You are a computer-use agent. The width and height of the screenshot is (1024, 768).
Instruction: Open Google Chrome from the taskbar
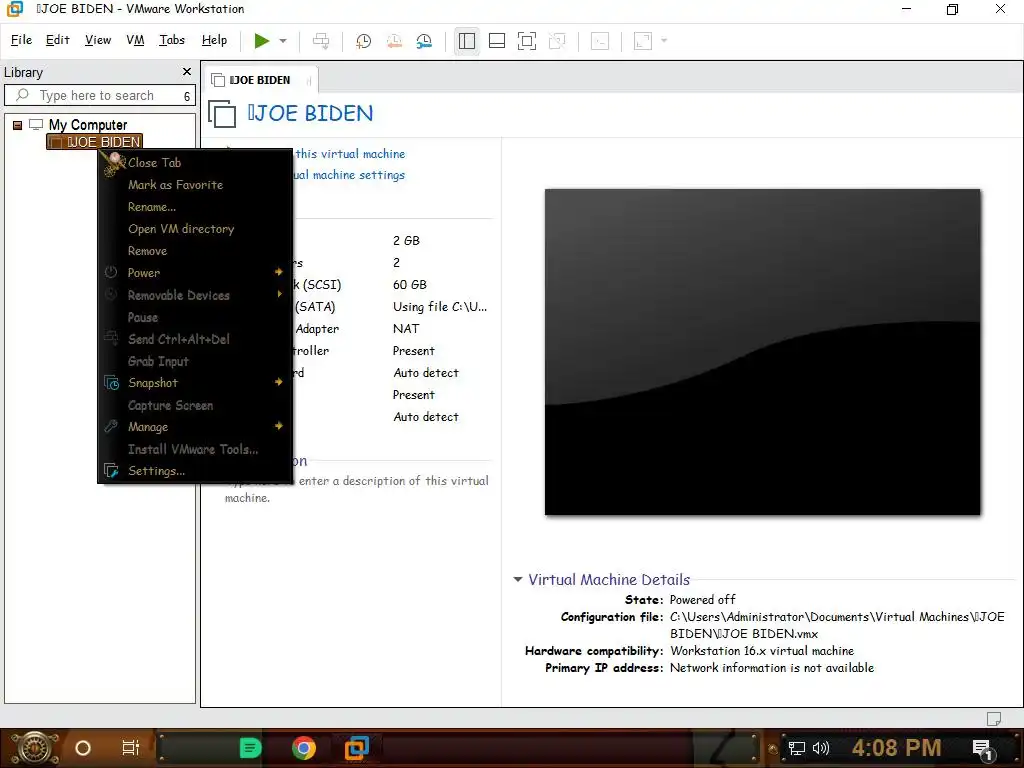(x=304, y=748)
